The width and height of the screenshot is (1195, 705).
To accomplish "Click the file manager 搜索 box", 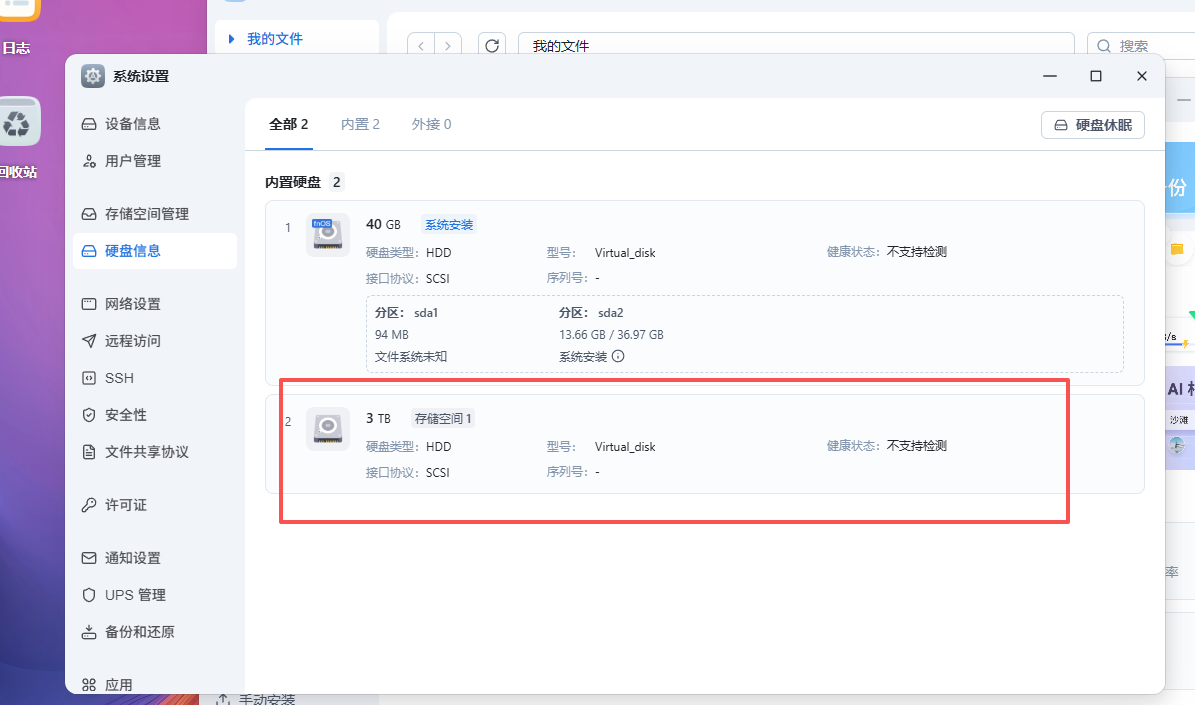I will 1141,46.
